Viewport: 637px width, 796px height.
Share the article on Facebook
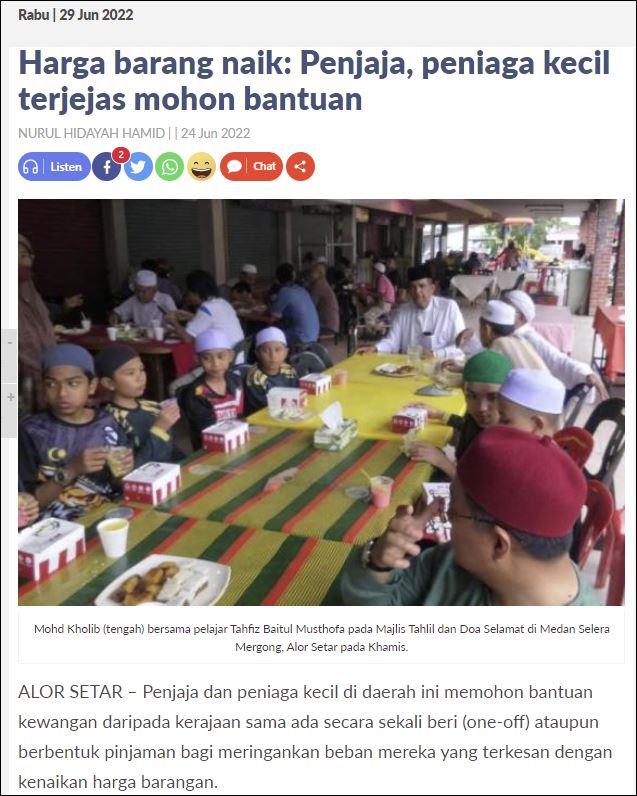pos(107,167)
